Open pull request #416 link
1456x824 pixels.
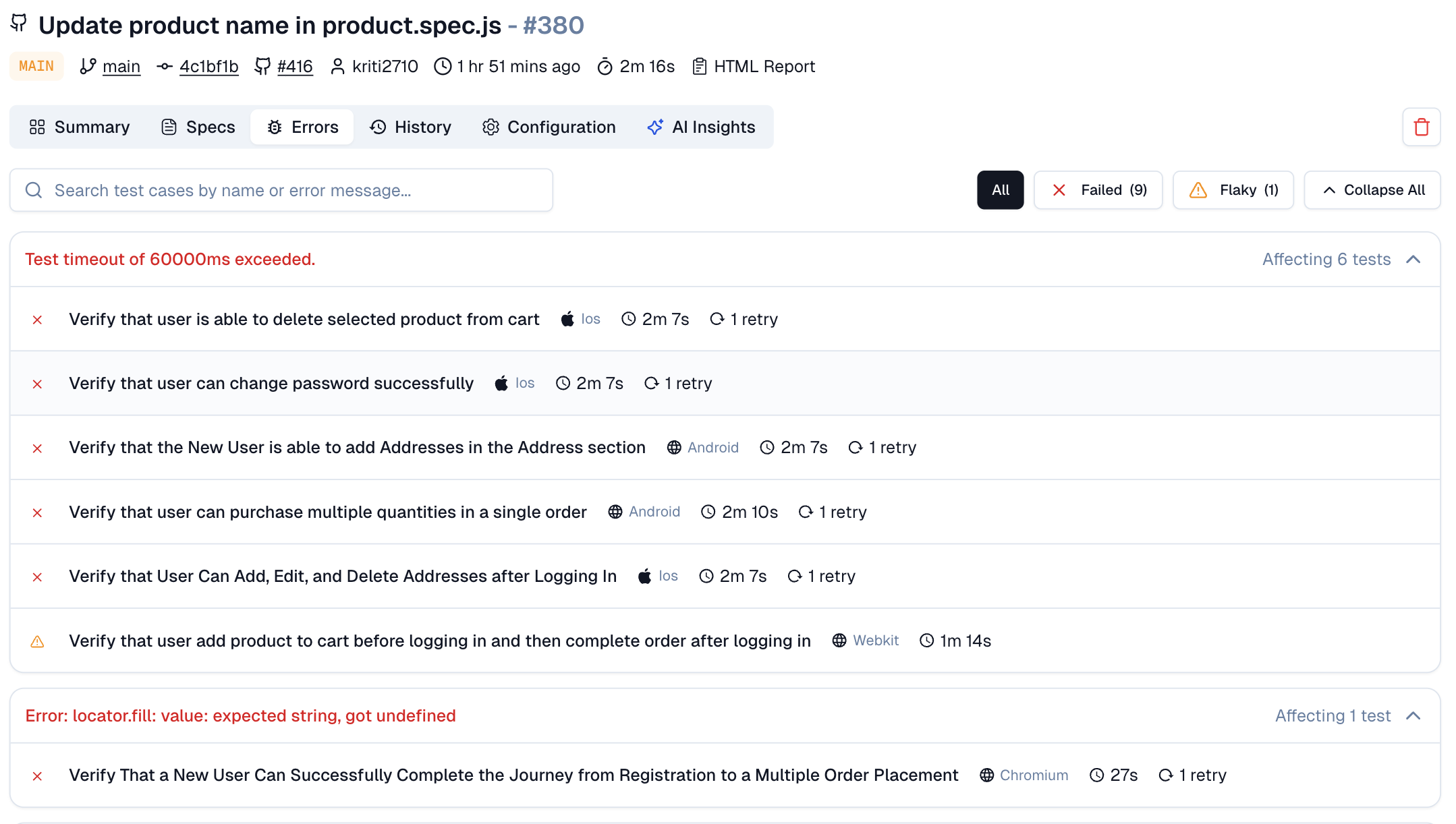295,66
